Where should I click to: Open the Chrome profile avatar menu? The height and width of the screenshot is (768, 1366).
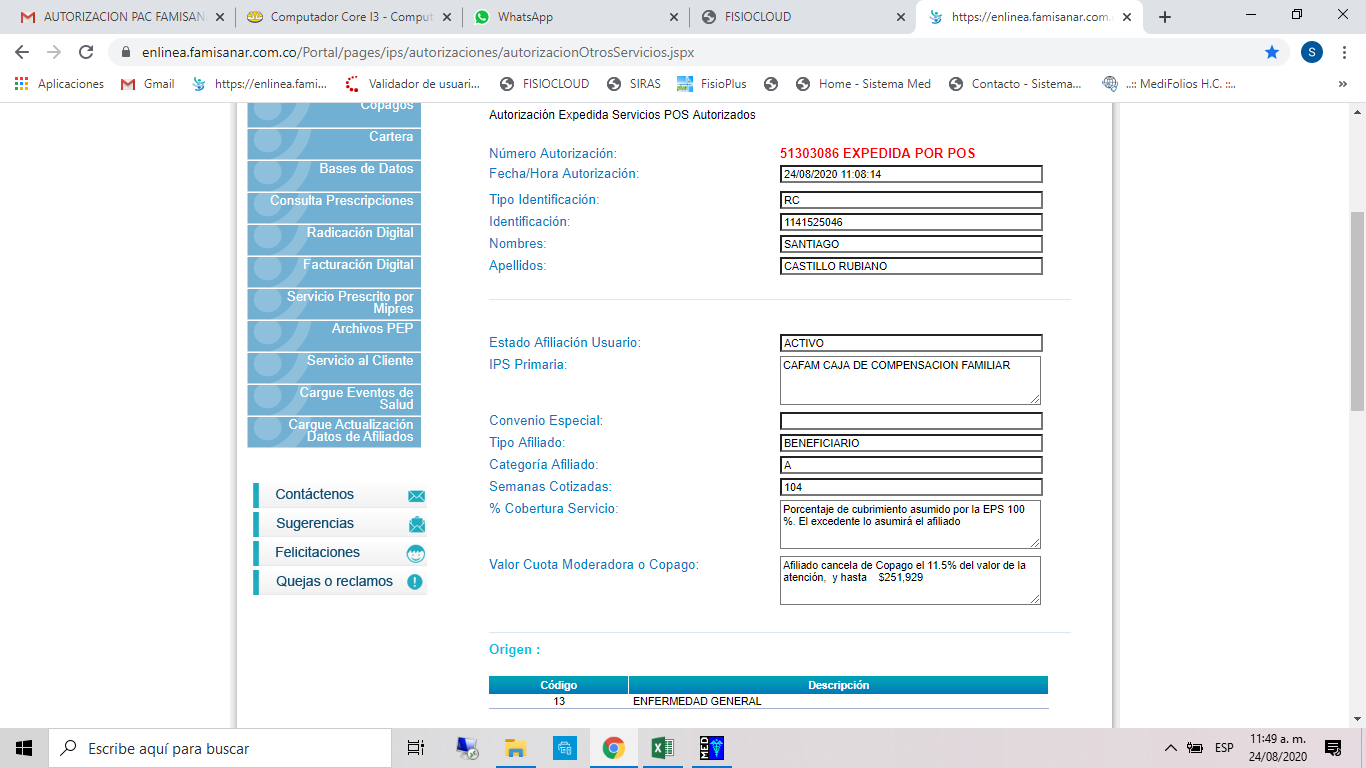pos(1311,52)
